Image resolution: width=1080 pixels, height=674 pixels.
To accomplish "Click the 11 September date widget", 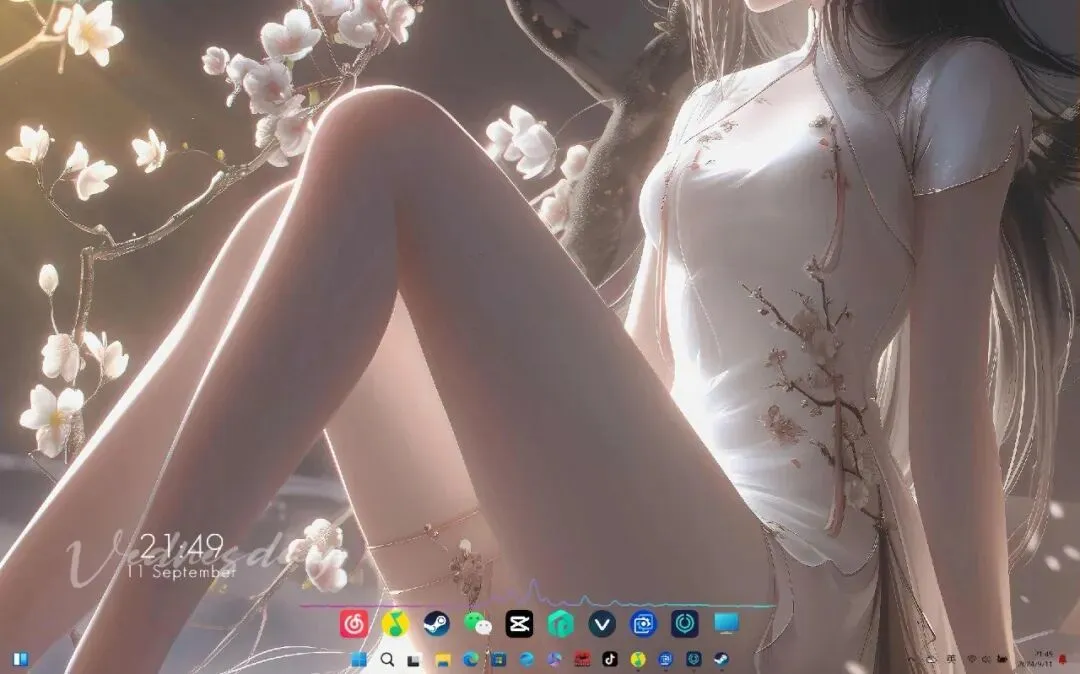I will click(x=182, y=571).
